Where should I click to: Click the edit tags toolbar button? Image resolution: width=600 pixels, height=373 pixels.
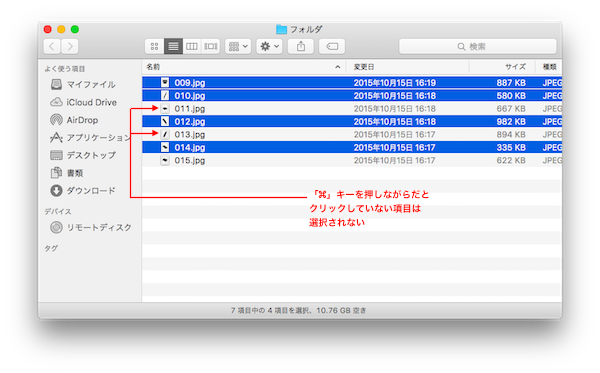(x=332, y=47)
